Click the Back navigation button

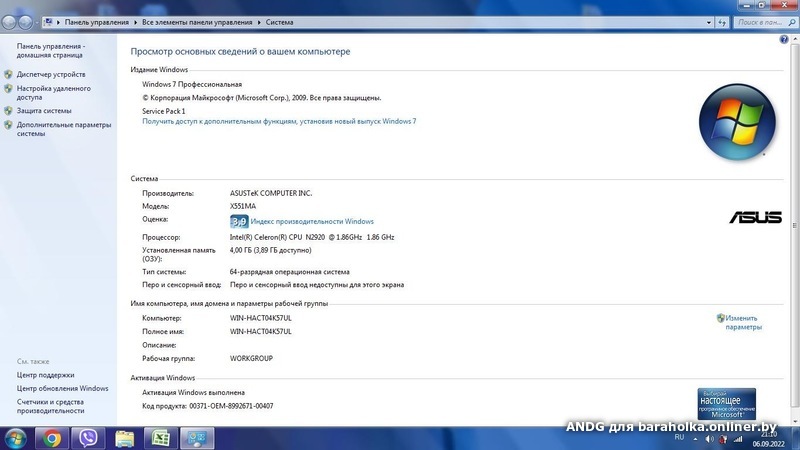[x=9, y=22]
